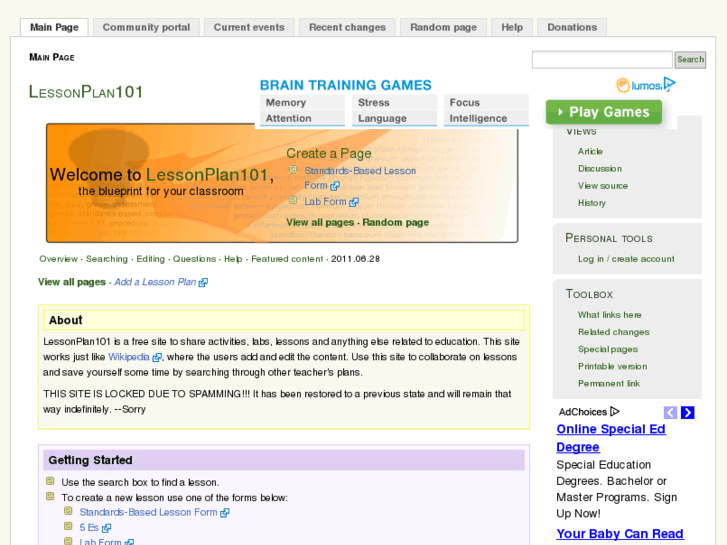Viewport: 727px width, 545px height.
Task: Go to Recent changes tab
Action: [347, 27]
